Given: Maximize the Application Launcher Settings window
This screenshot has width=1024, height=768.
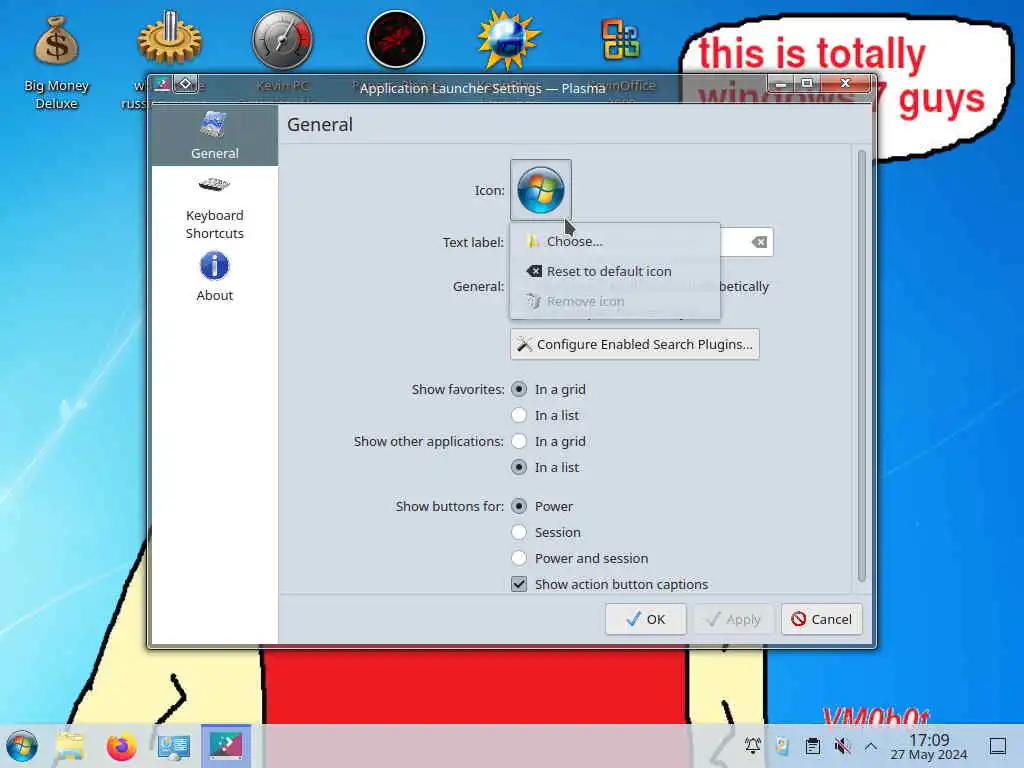Looking at the screenshot, I should (807, 84).
